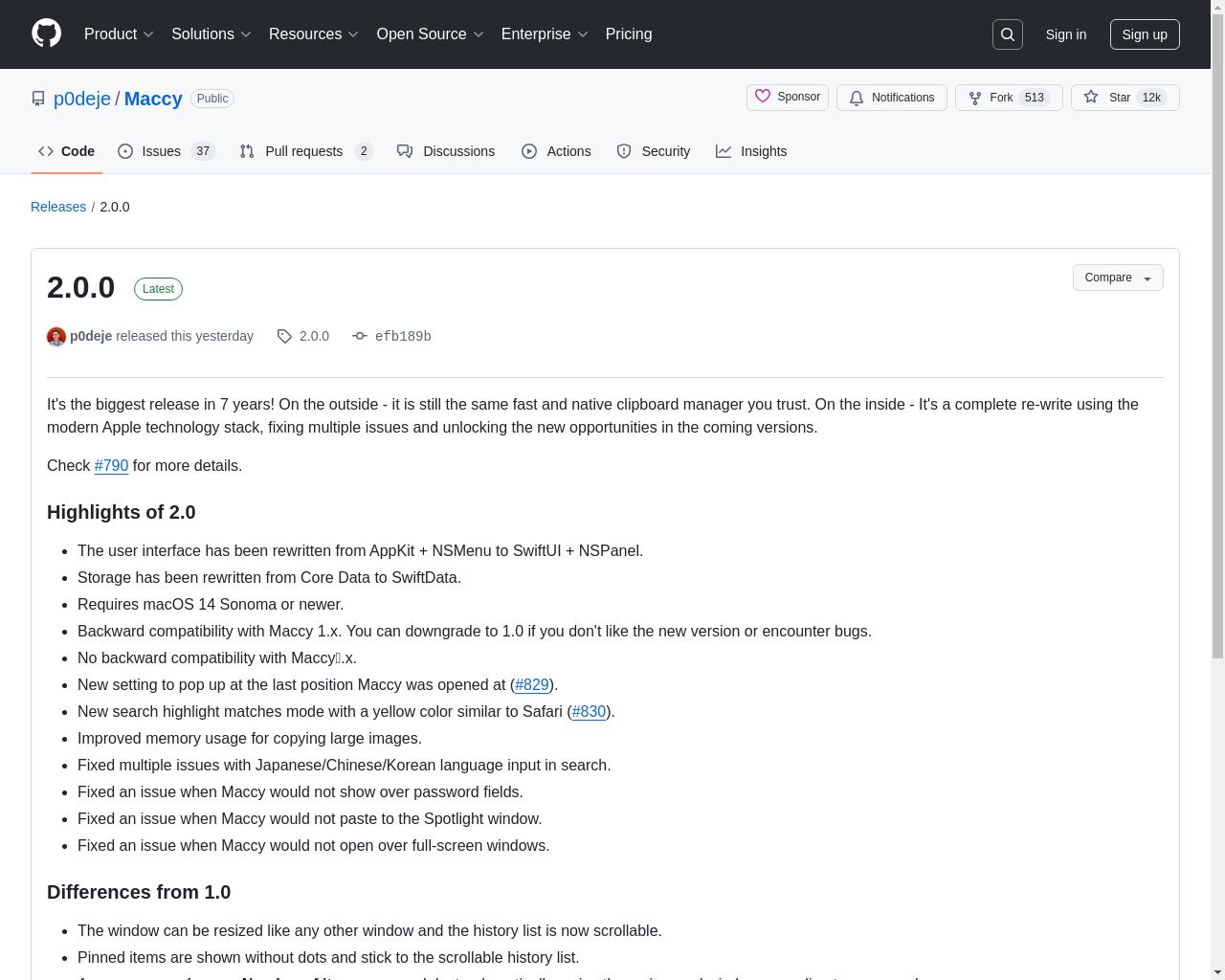Click the search magnifier icon
Screen dimensions: 1225x980
pyautogui.click(x=1008, y=34)
